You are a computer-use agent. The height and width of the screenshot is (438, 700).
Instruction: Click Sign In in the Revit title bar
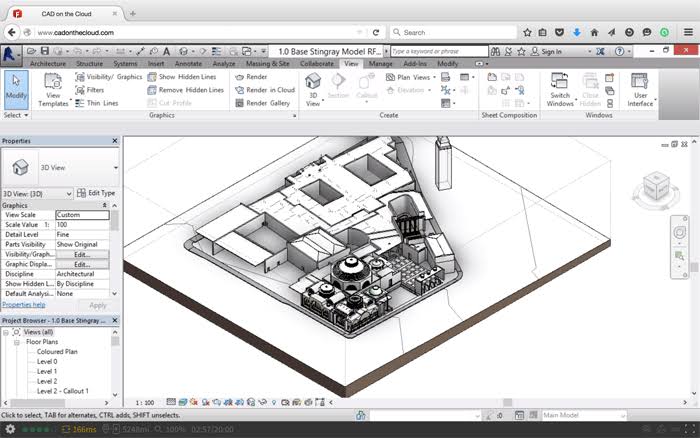click(x=546, y=51)
